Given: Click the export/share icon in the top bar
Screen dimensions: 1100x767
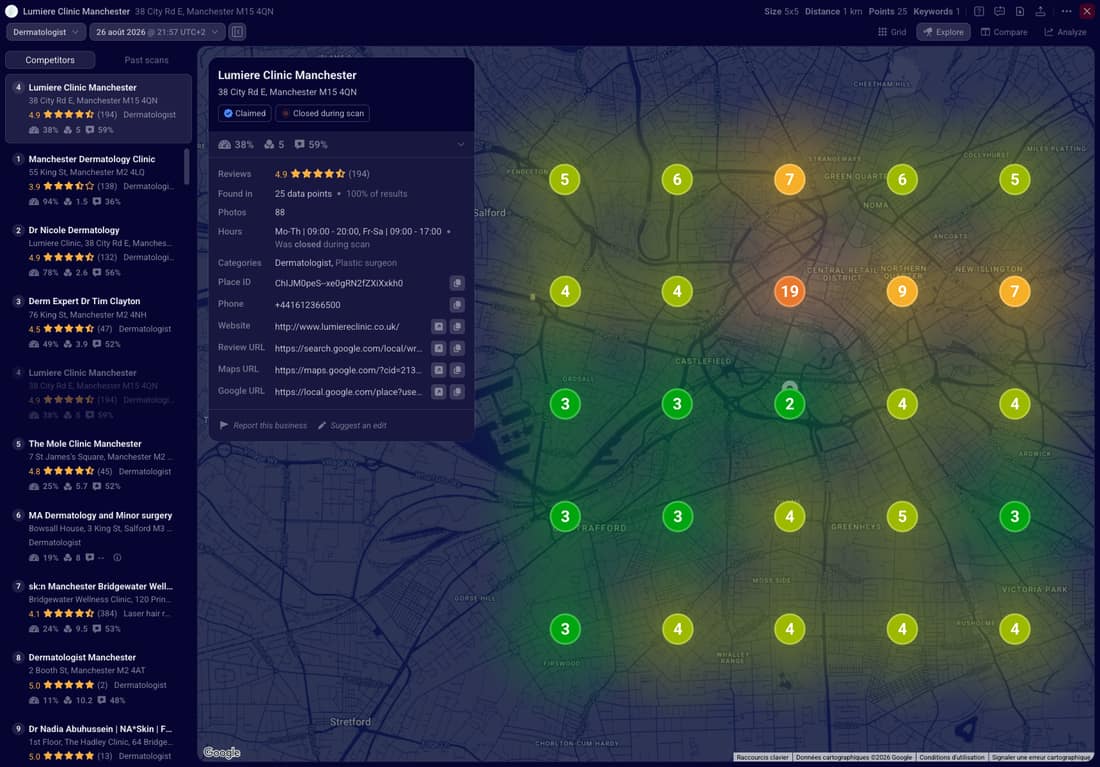Looking at the screenshot, I should coord(1040,11).
